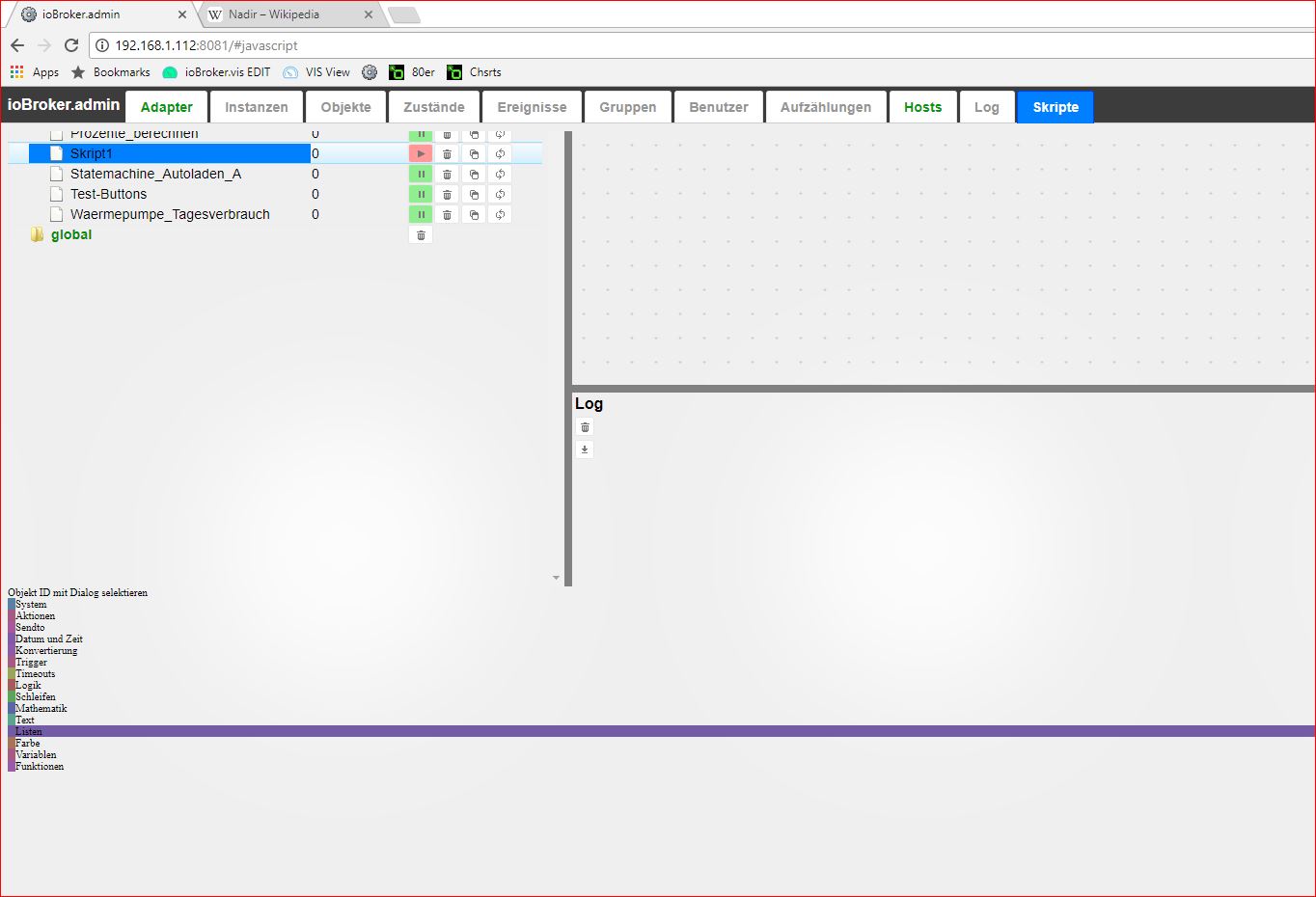The height and width of the screenshot is (897, 1316).
Task: Delete Skript1 using its trash icon
Action: (447, 153)
